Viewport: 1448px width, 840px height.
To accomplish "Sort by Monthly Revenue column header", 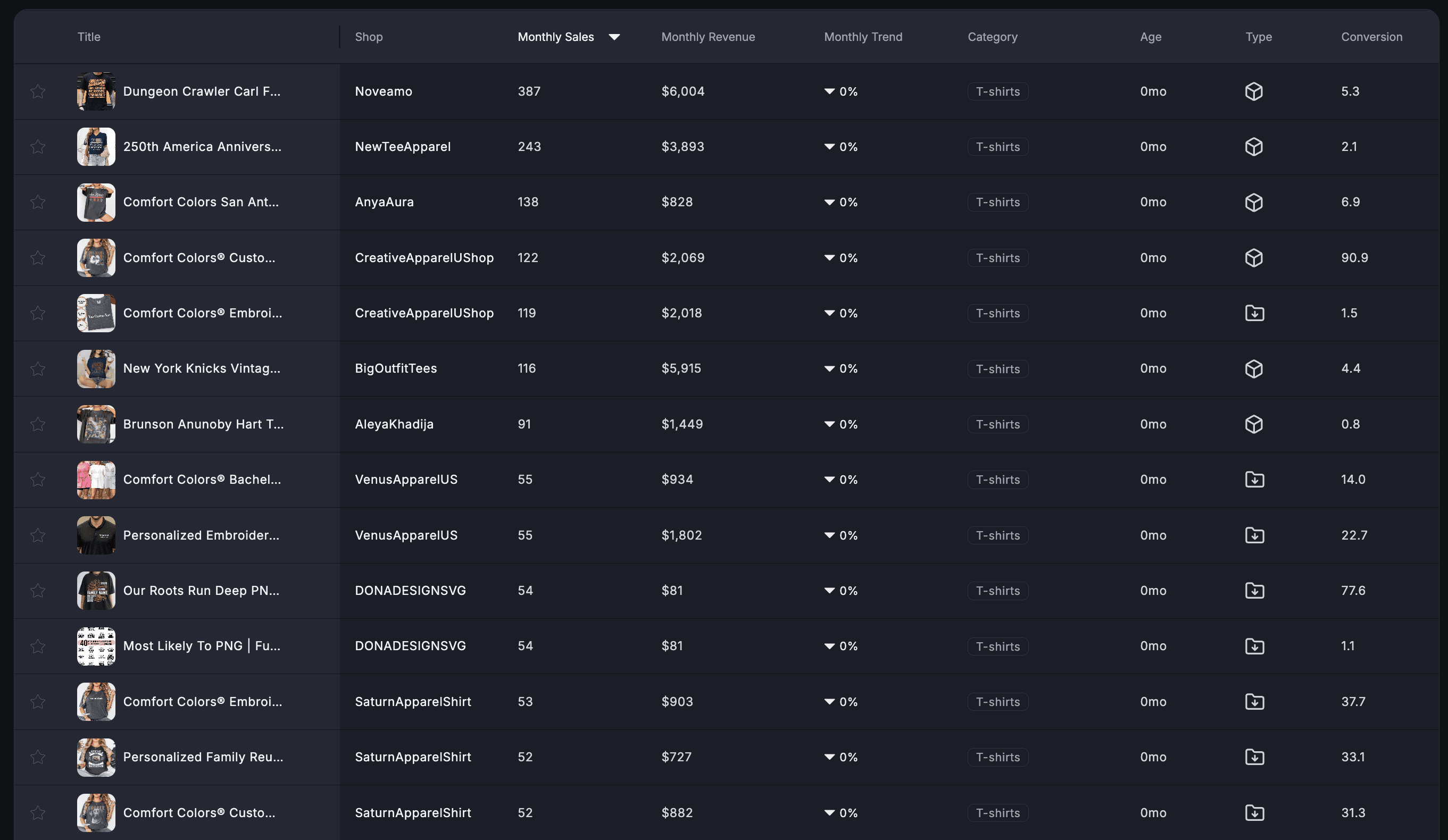I will point(708,37).
